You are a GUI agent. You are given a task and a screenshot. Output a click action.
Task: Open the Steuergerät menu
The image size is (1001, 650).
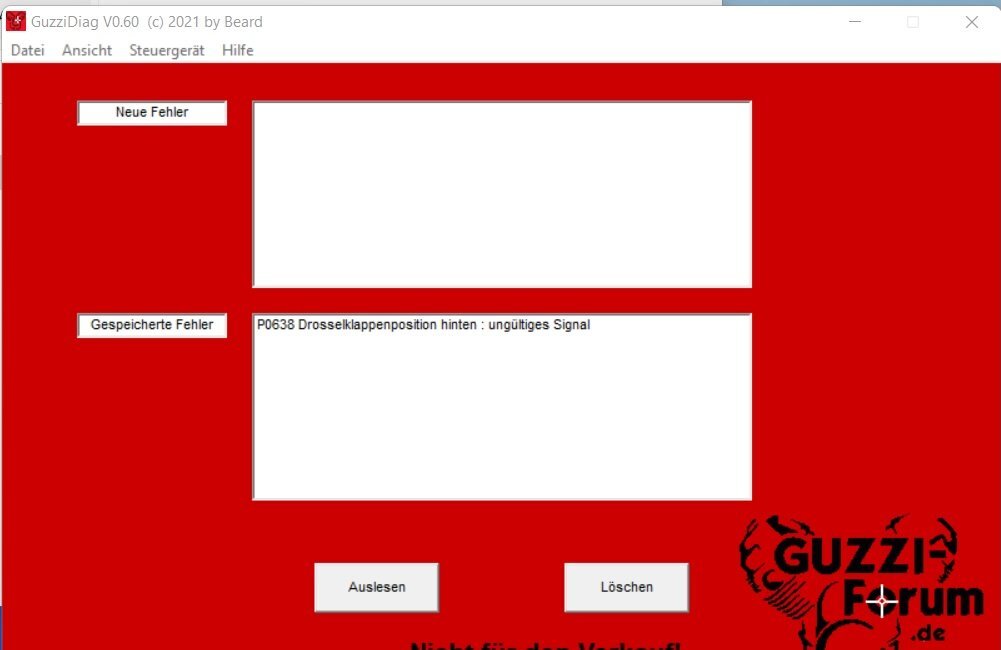coord(167,50)
